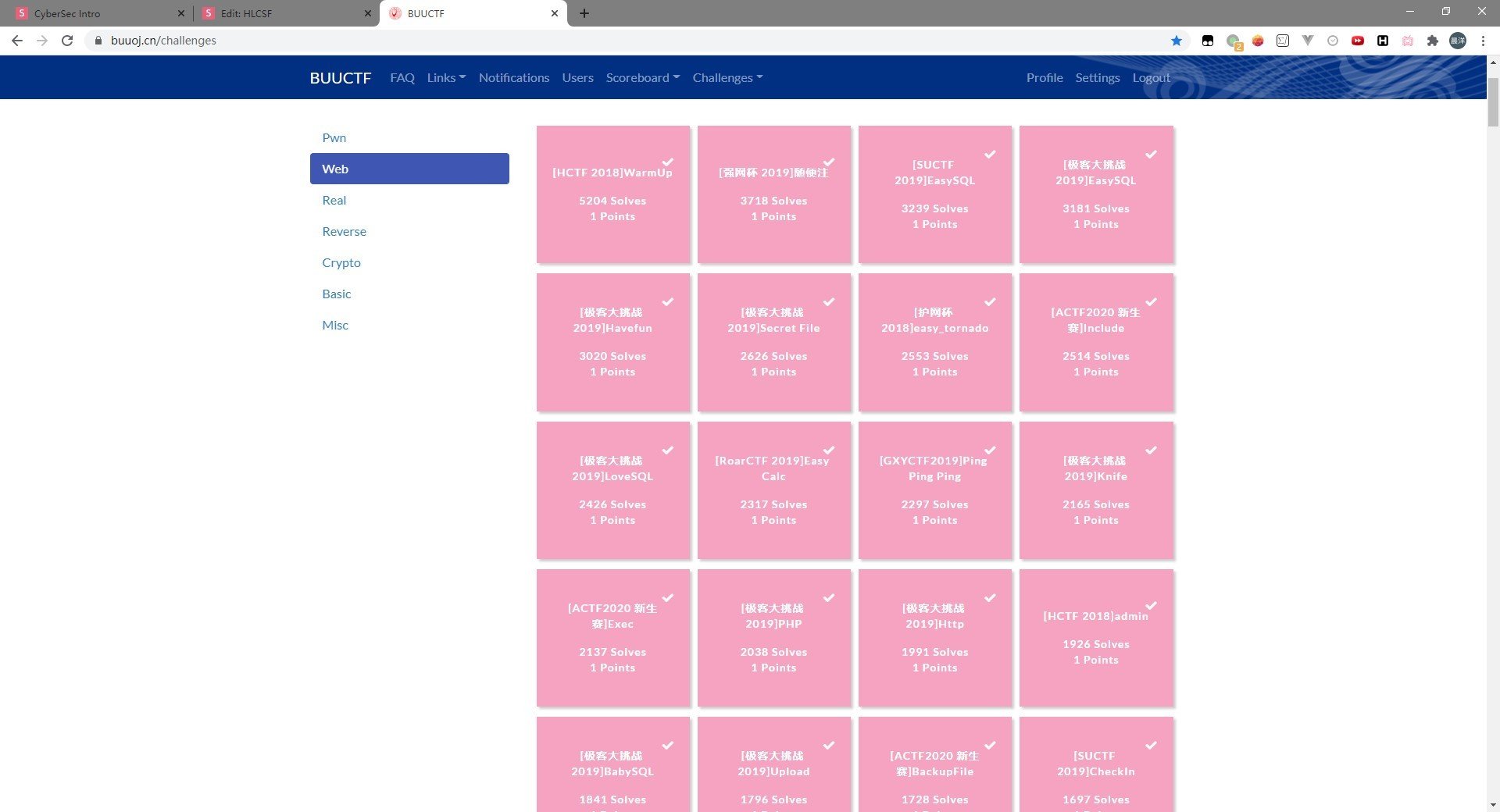
Task: Open the 3718 Solves challenge card
Action: coord(774,194)
